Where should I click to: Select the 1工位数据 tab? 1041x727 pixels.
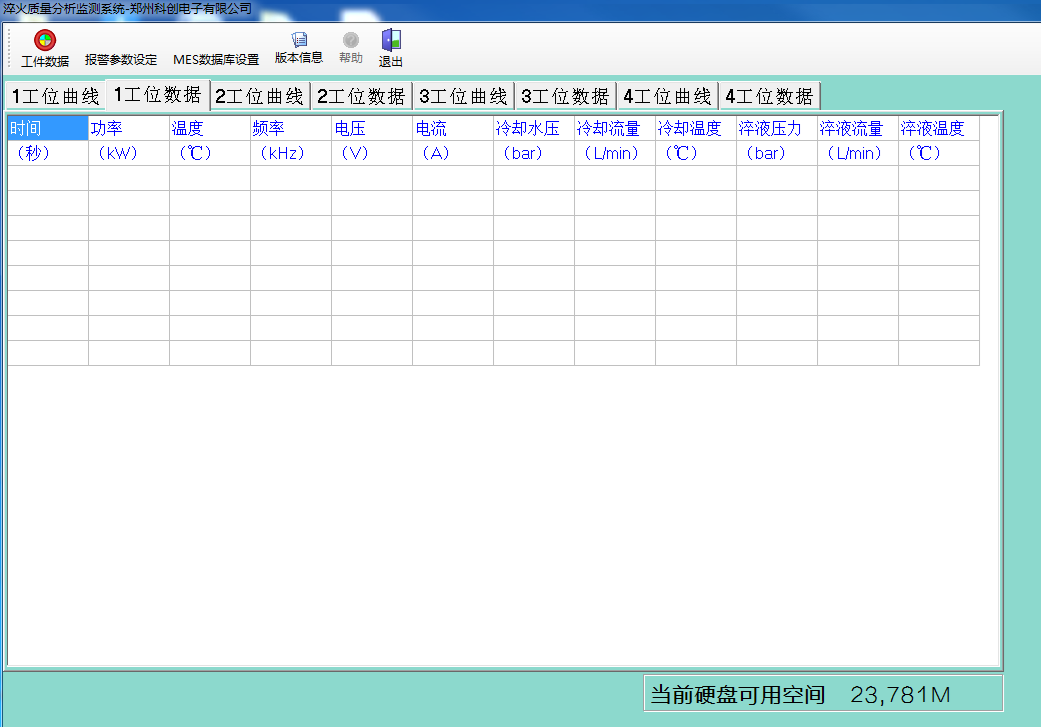pos(158,95)
